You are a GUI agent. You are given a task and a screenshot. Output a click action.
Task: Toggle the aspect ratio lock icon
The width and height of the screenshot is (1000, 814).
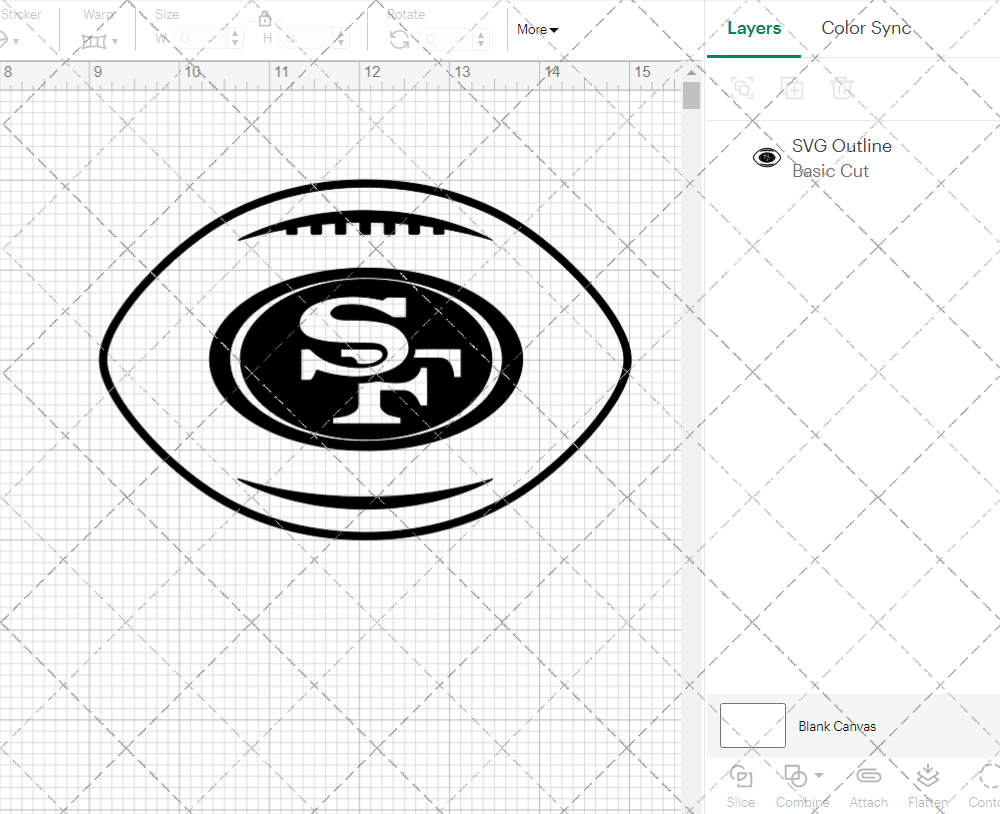coord(265,17)
